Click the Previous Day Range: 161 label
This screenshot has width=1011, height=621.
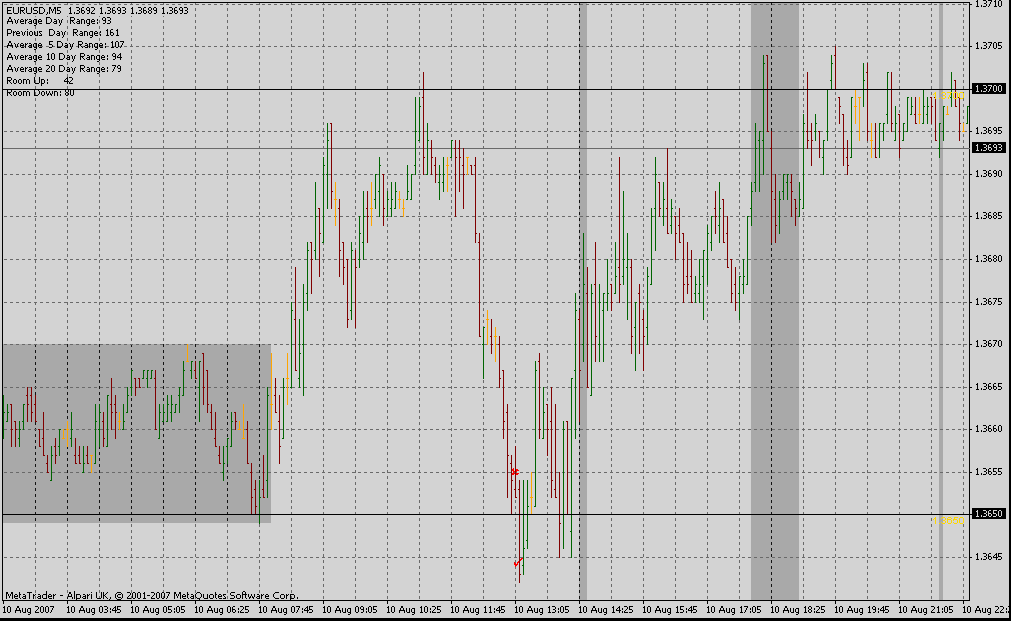coord(62,33)
